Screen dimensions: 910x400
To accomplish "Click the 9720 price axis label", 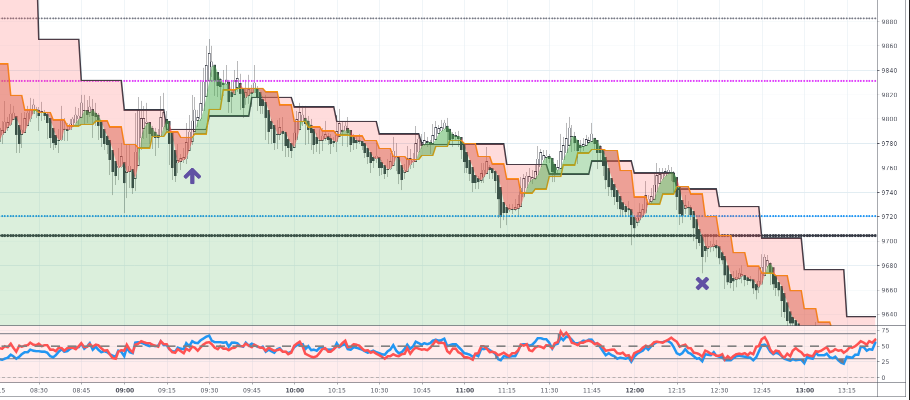I will [889, 217].
